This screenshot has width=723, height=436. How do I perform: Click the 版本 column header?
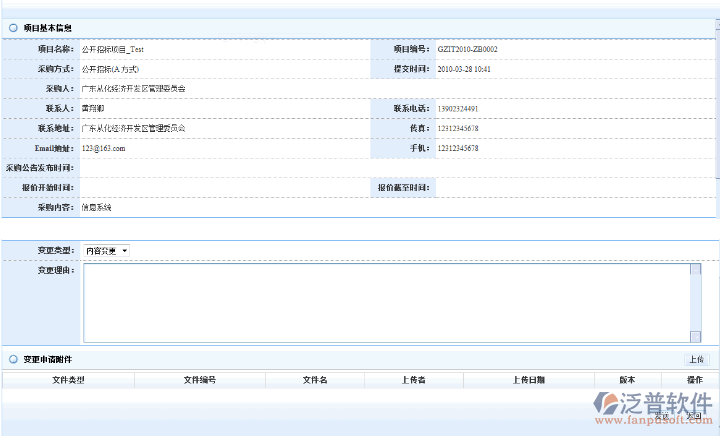click(627, 380)
